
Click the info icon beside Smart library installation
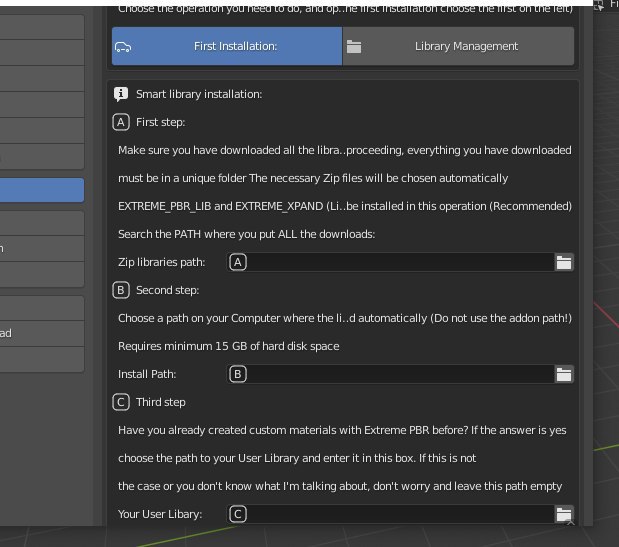(x=121, y=94)
